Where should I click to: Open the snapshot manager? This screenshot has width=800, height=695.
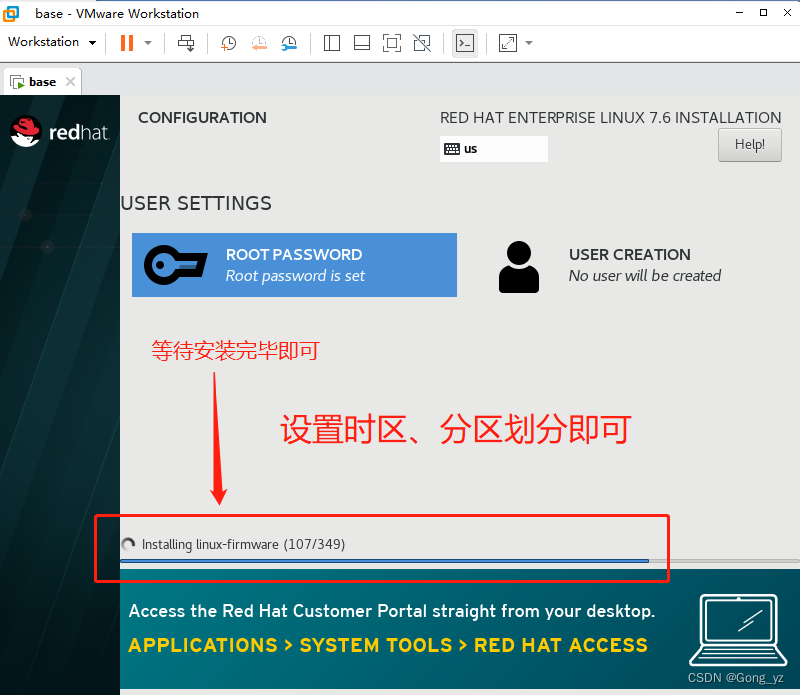click(x=289, y=43)
